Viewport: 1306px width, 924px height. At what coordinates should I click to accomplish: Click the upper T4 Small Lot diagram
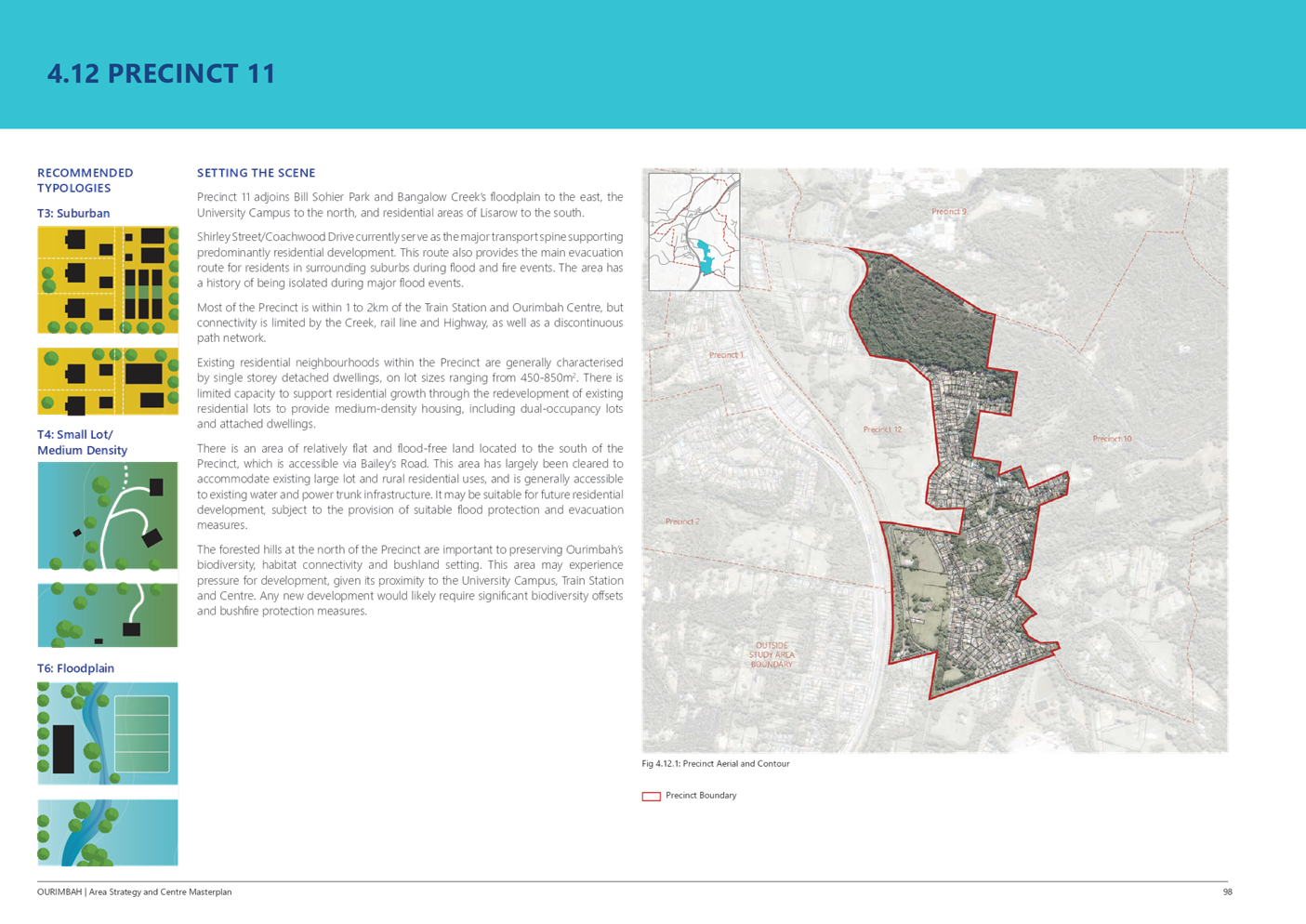[x=108, y=515]
